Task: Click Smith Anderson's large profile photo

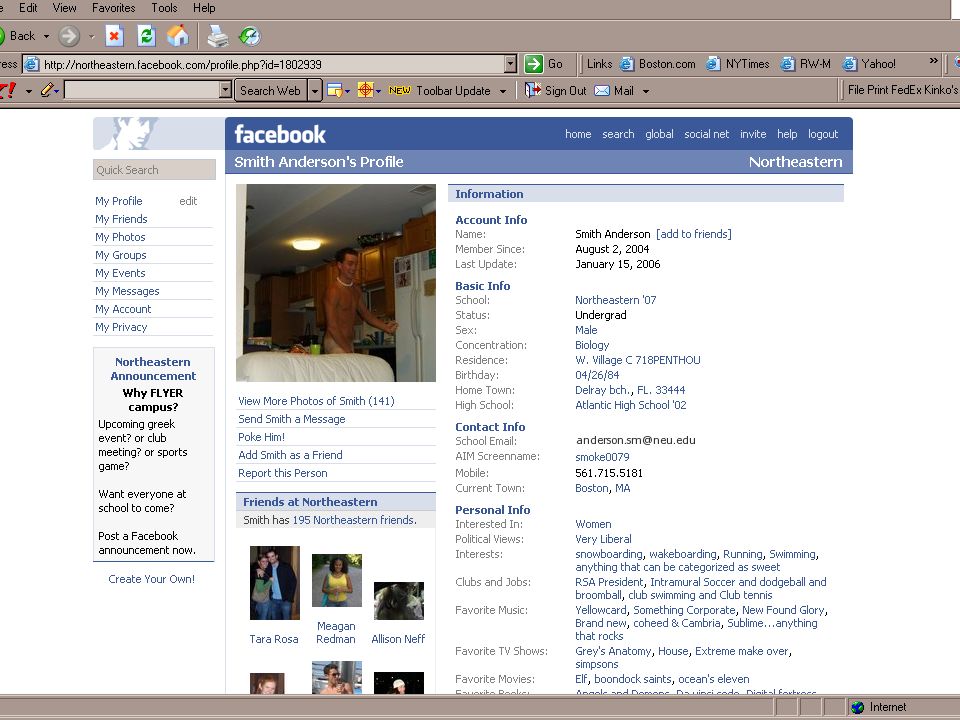Action: [336, 283]
